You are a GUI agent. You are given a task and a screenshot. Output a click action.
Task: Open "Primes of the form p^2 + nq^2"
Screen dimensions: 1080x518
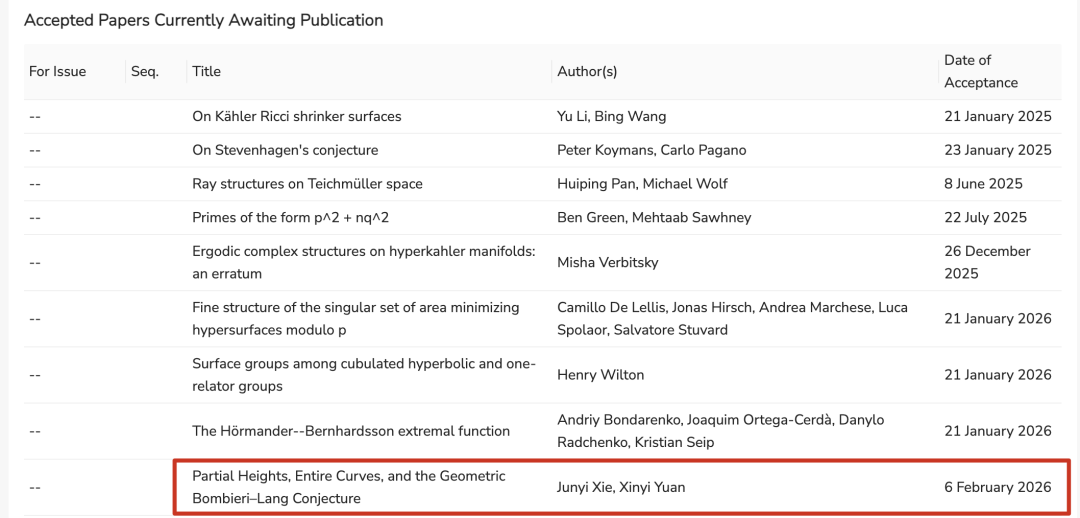pos(290,217)
